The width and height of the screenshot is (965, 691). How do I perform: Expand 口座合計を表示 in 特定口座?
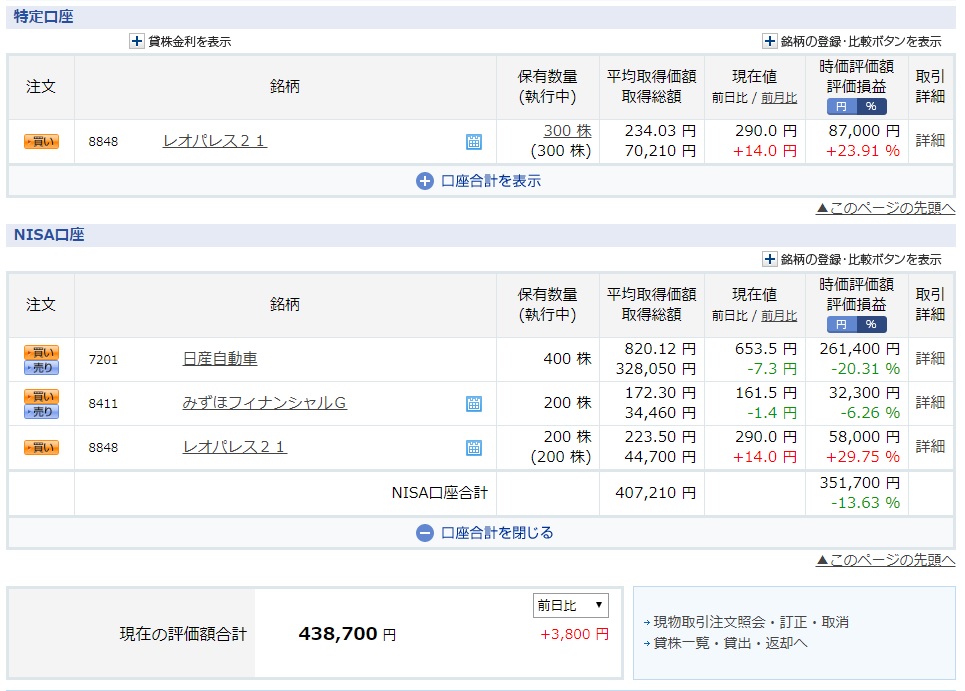479,181
